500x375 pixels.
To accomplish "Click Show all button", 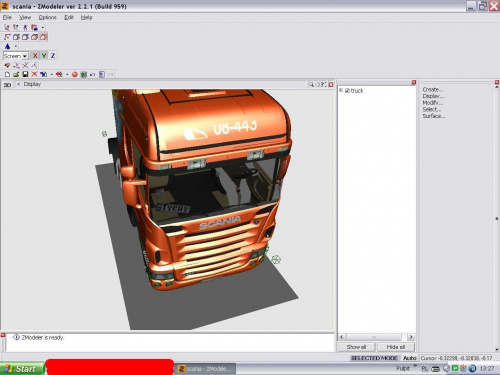I will click(x=356, y=347).
